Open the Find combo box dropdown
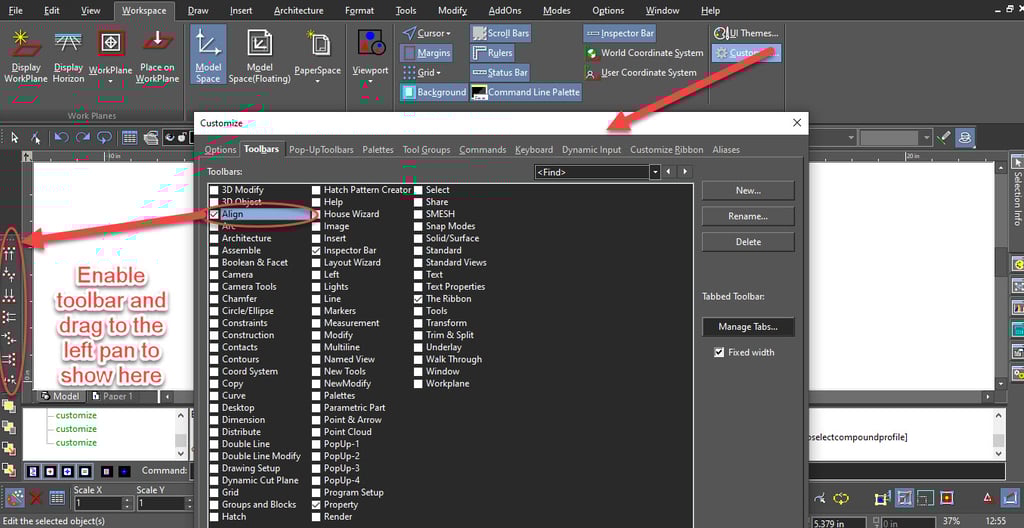The image size is (1024, 528). tap(655, 172)
